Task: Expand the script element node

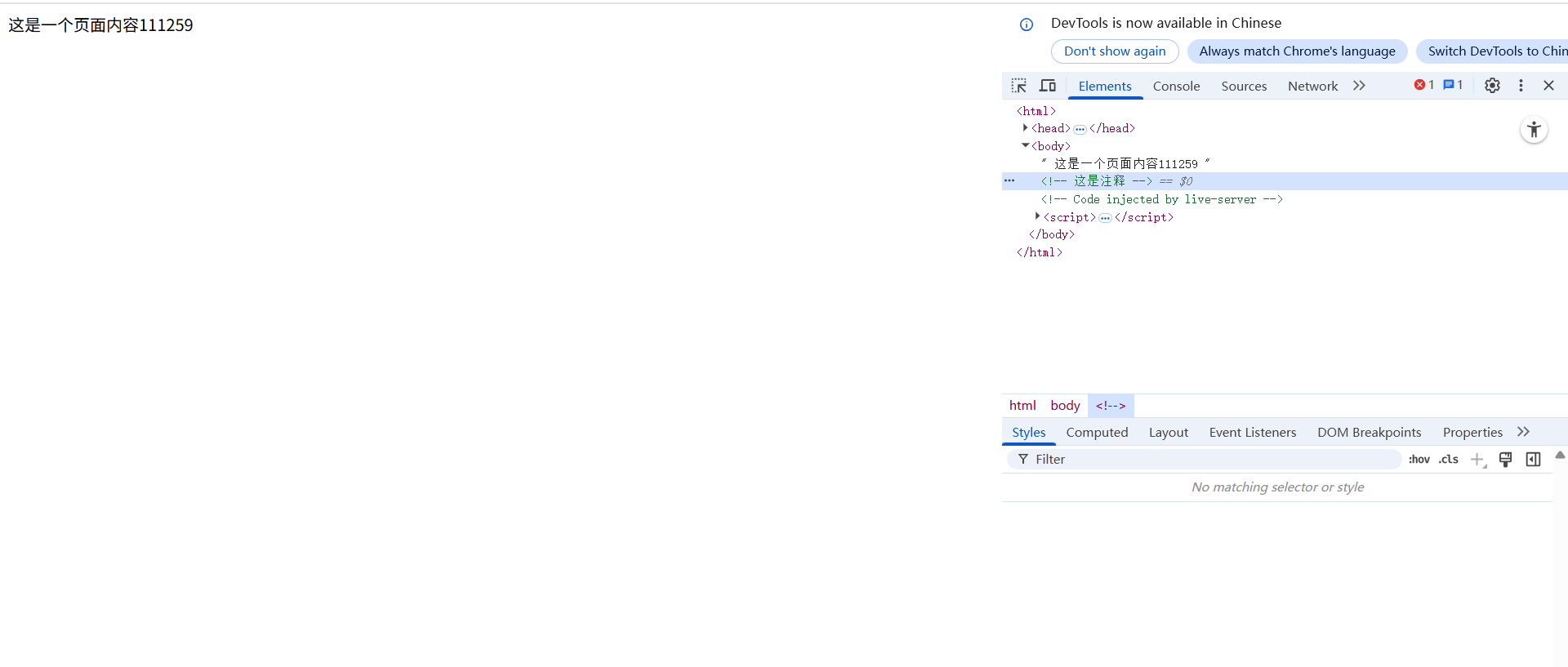Action: point(1037,216)
